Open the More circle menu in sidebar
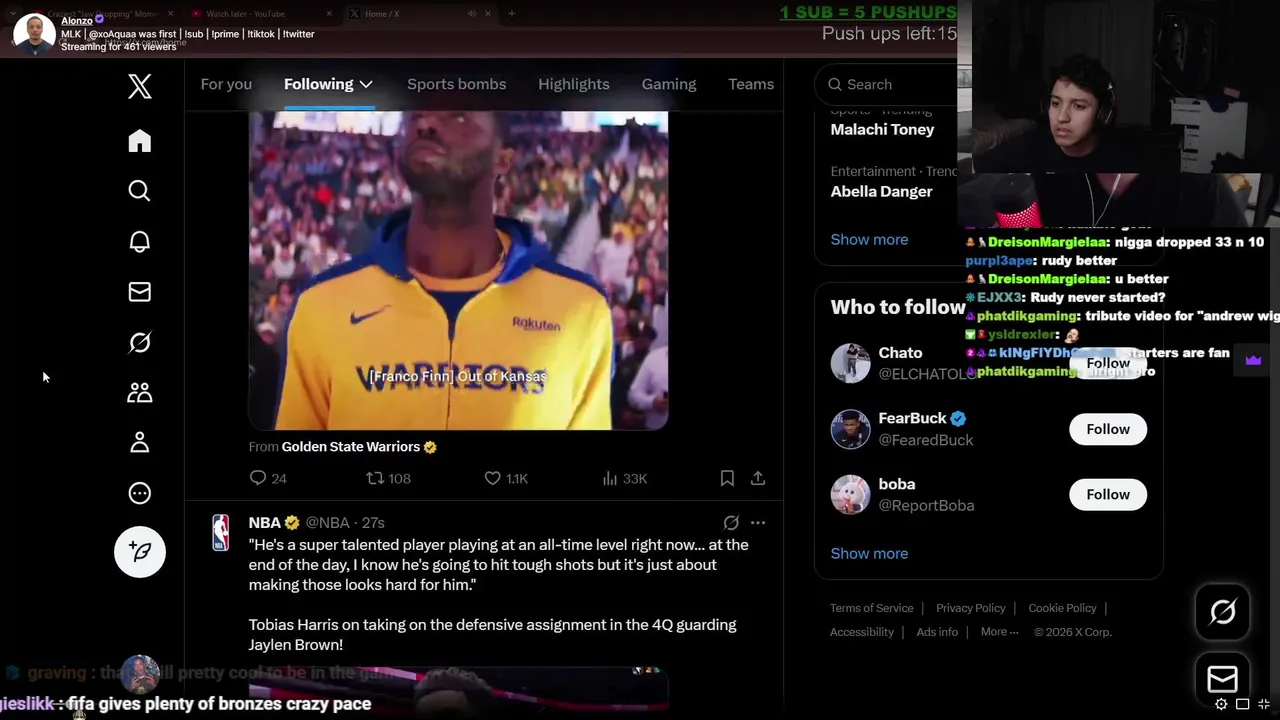 pos(140,493)
